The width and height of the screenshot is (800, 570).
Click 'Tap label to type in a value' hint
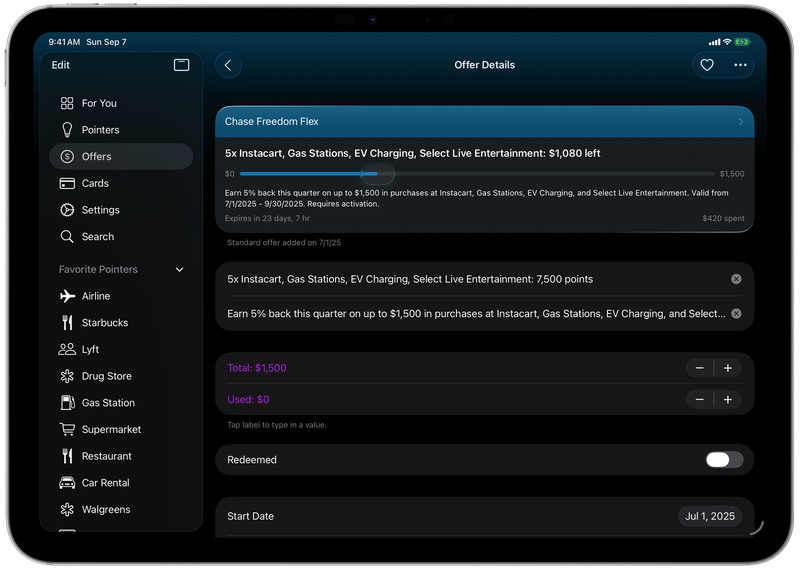(x=277, y=425)
